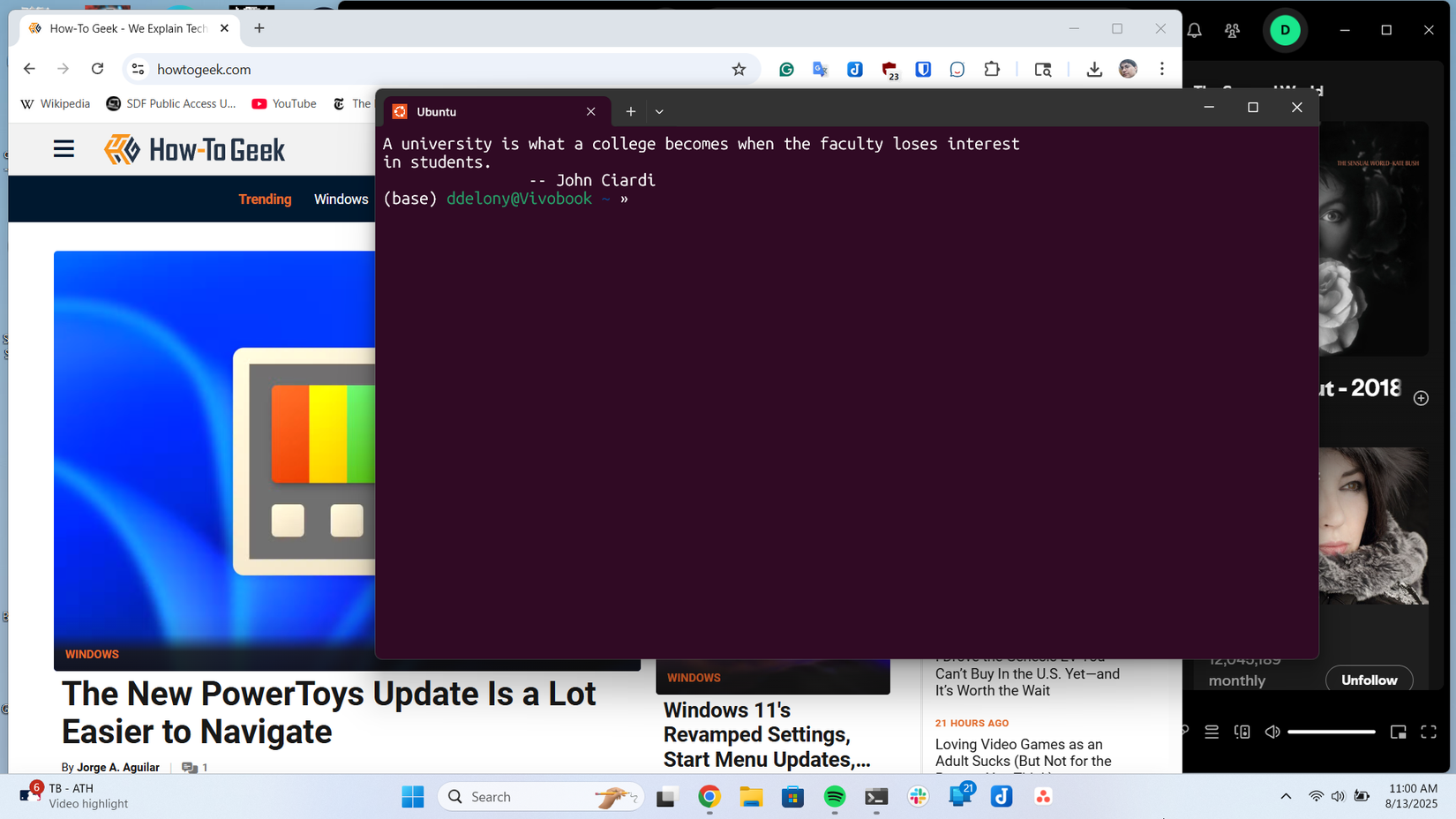Open the Grammarly extension
This screenshot has height=819, width=1456.
tap(786, 69)
